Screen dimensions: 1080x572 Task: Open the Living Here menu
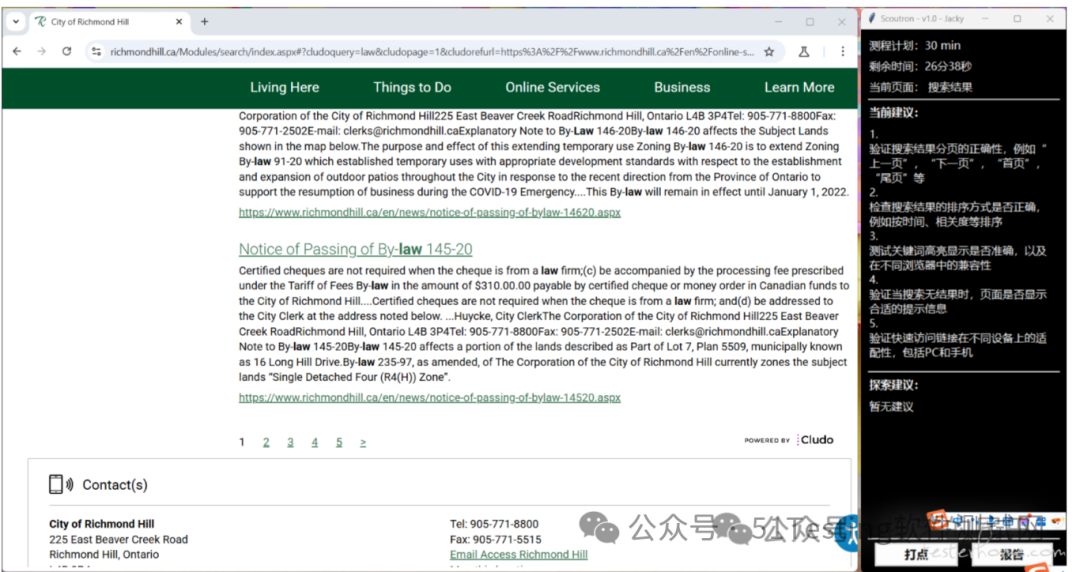coord(284,88)
